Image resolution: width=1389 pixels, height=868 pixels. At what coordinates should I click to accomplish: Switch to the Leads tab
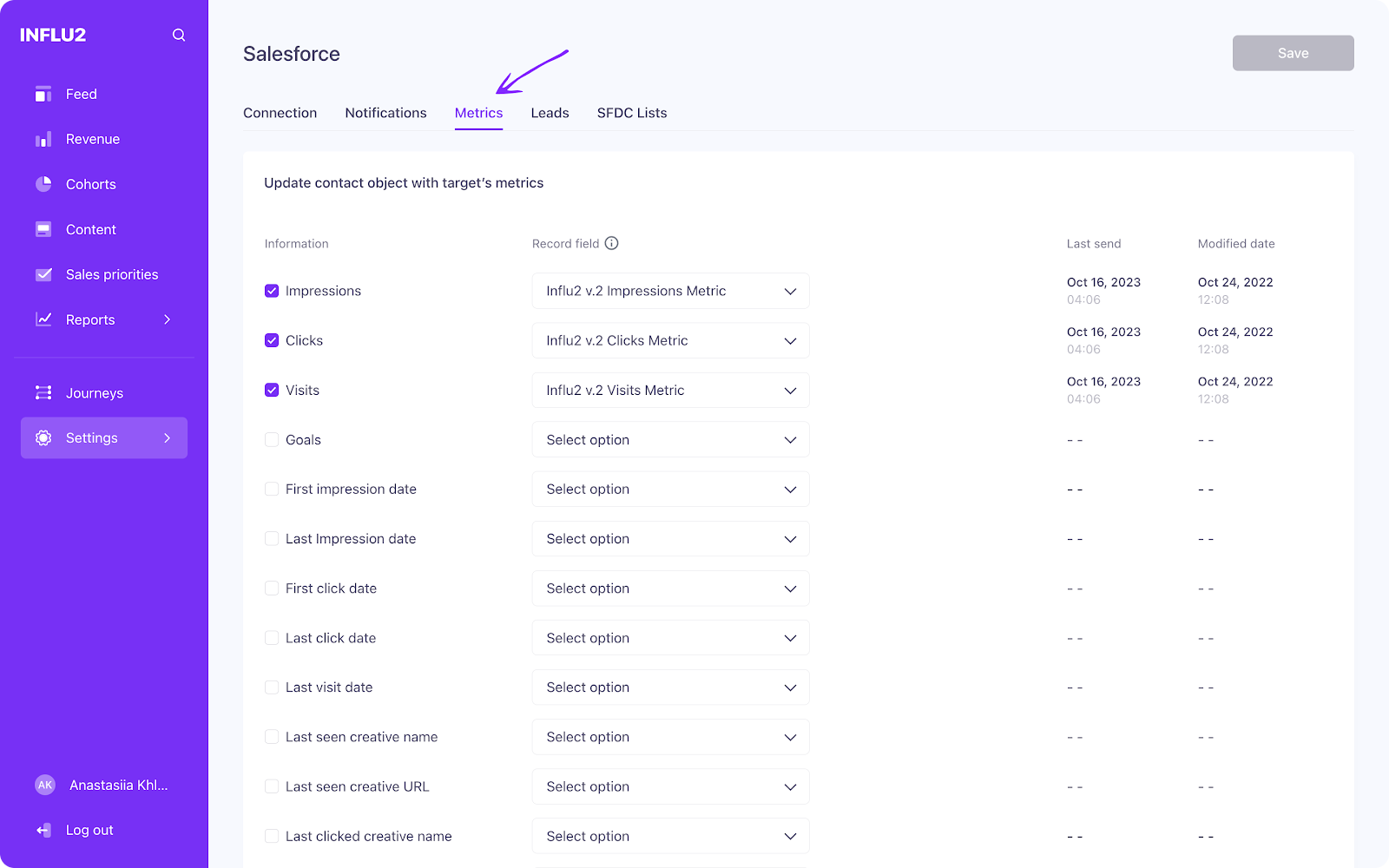click(550, 113)
